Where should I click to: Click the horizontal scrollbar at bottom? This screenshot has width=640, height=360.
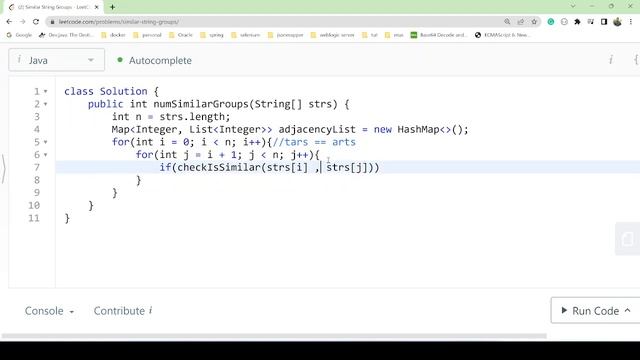point(274,336)
